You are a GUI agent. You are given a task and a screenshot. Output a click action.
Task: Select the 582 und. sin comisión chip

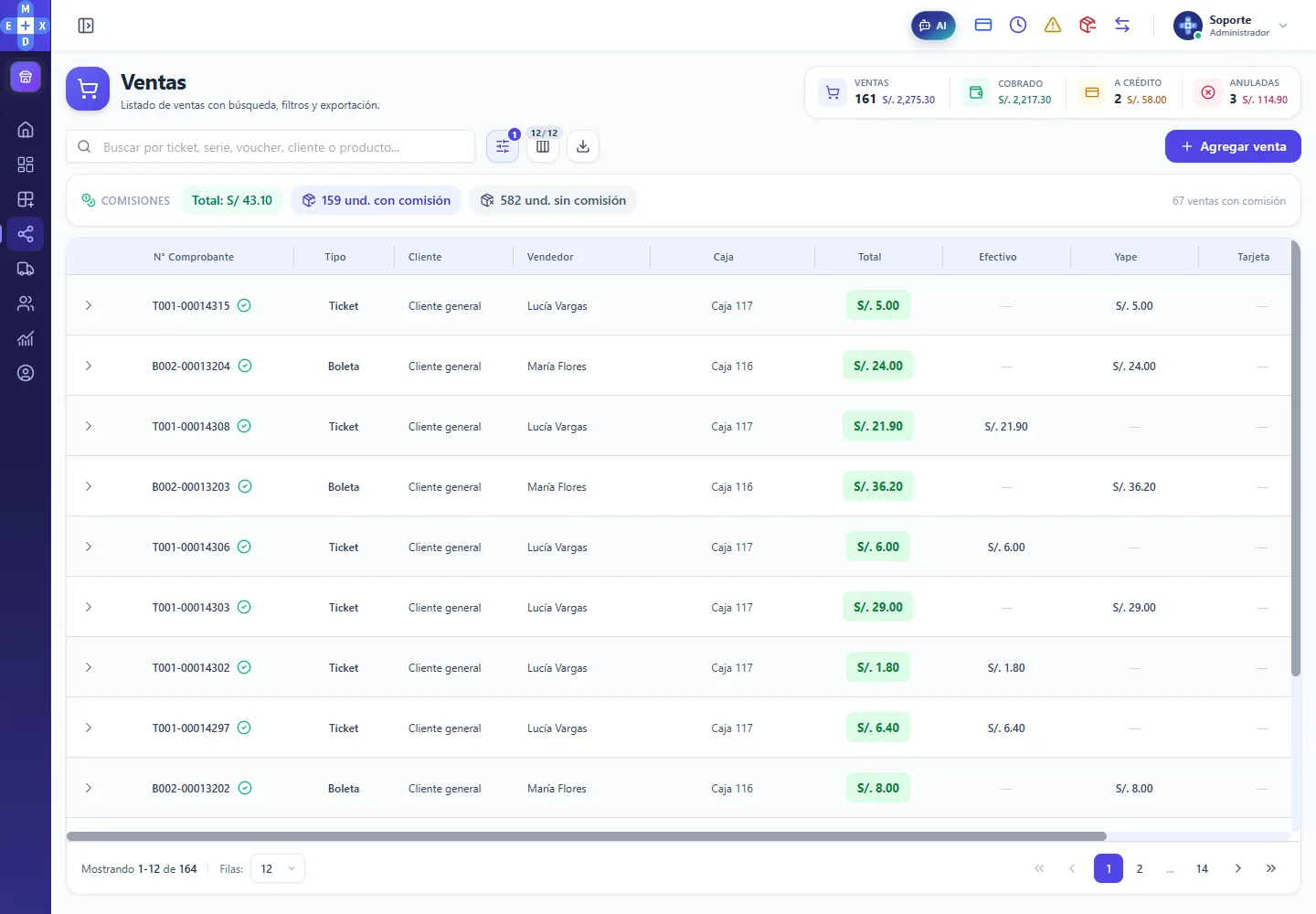pos(553,200)
